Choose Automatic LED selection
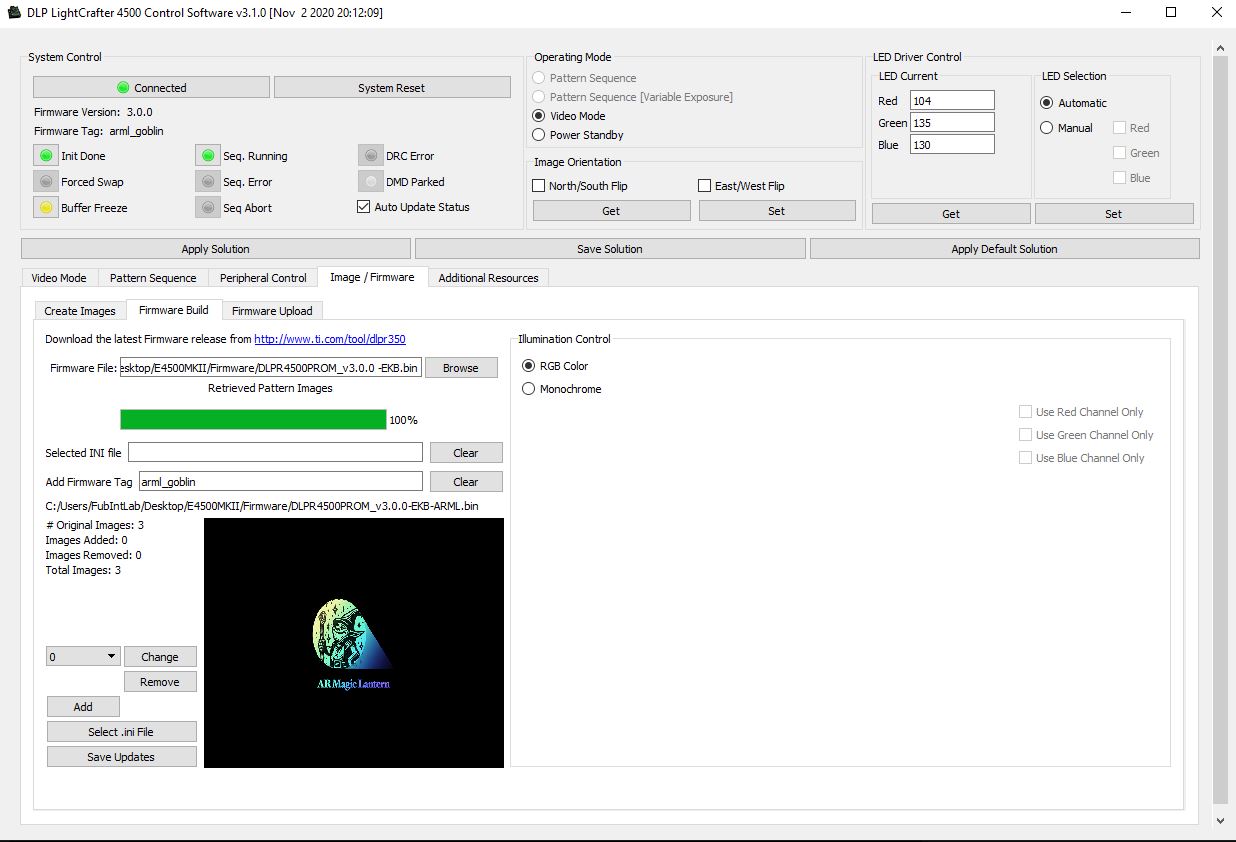Screen dimensions: 1236x842 [x=1047, y=103]
